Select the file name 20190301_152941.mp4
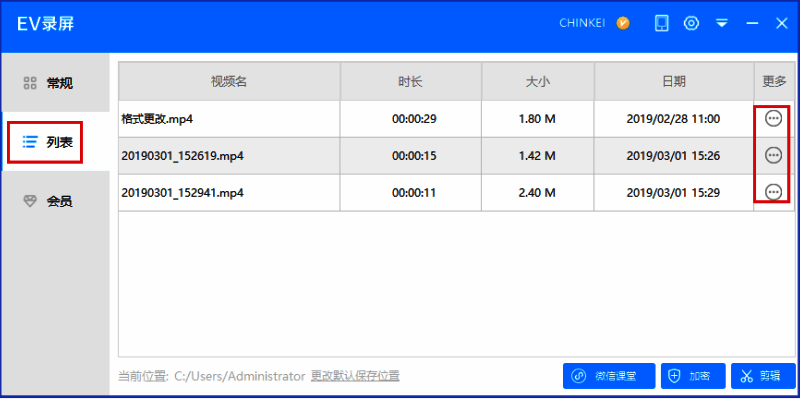Screen dimensions: 800x399 point(183,193)
